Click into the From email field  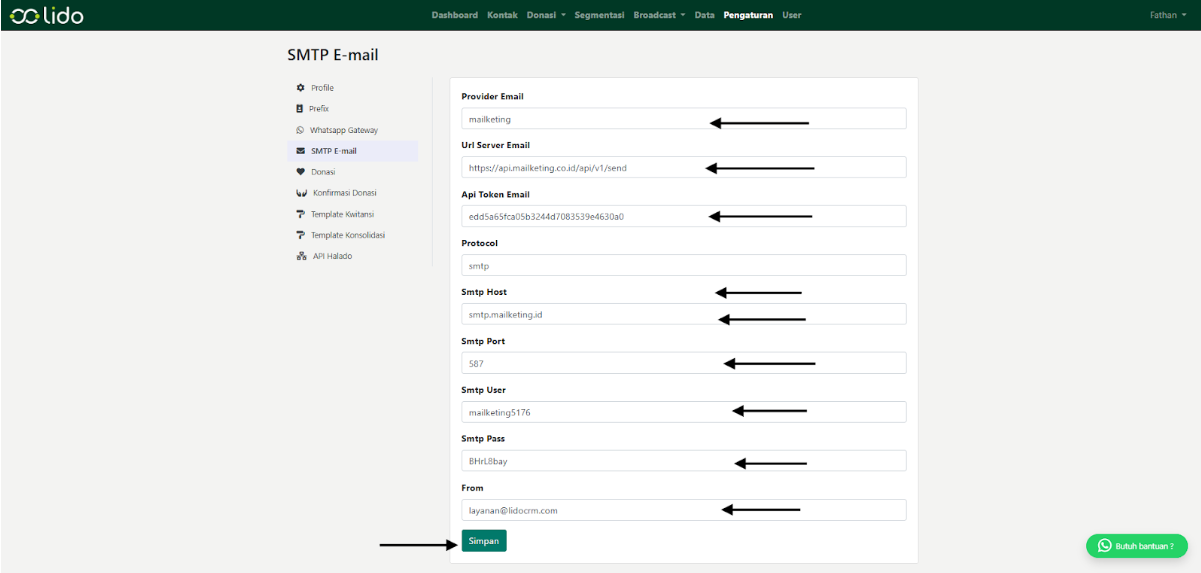pos(683,510)
